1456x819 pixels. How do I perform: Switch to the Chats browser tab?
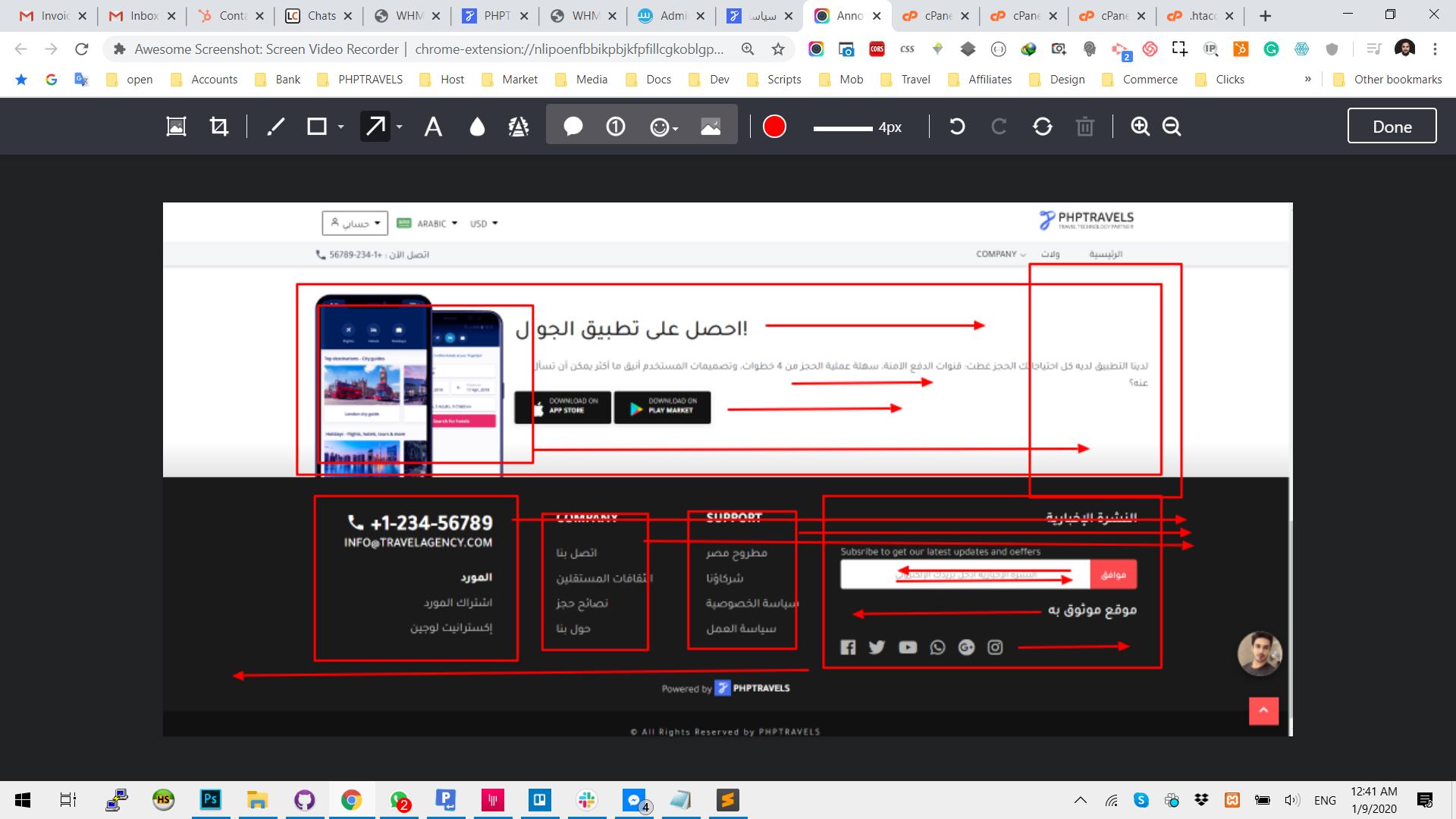pyautogui.click(x=318, y=16)
